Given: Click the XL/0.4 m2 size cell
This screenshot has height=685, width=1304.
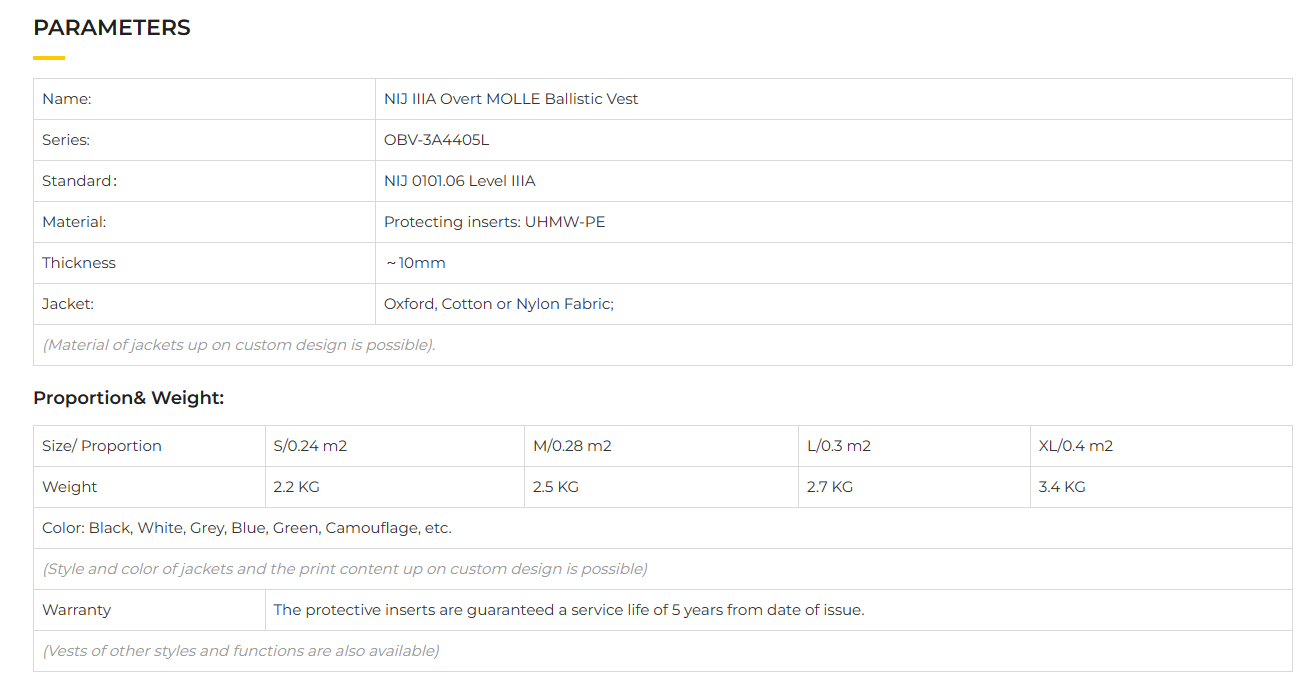Looking at the screenshot, I should coord(1076,446).
